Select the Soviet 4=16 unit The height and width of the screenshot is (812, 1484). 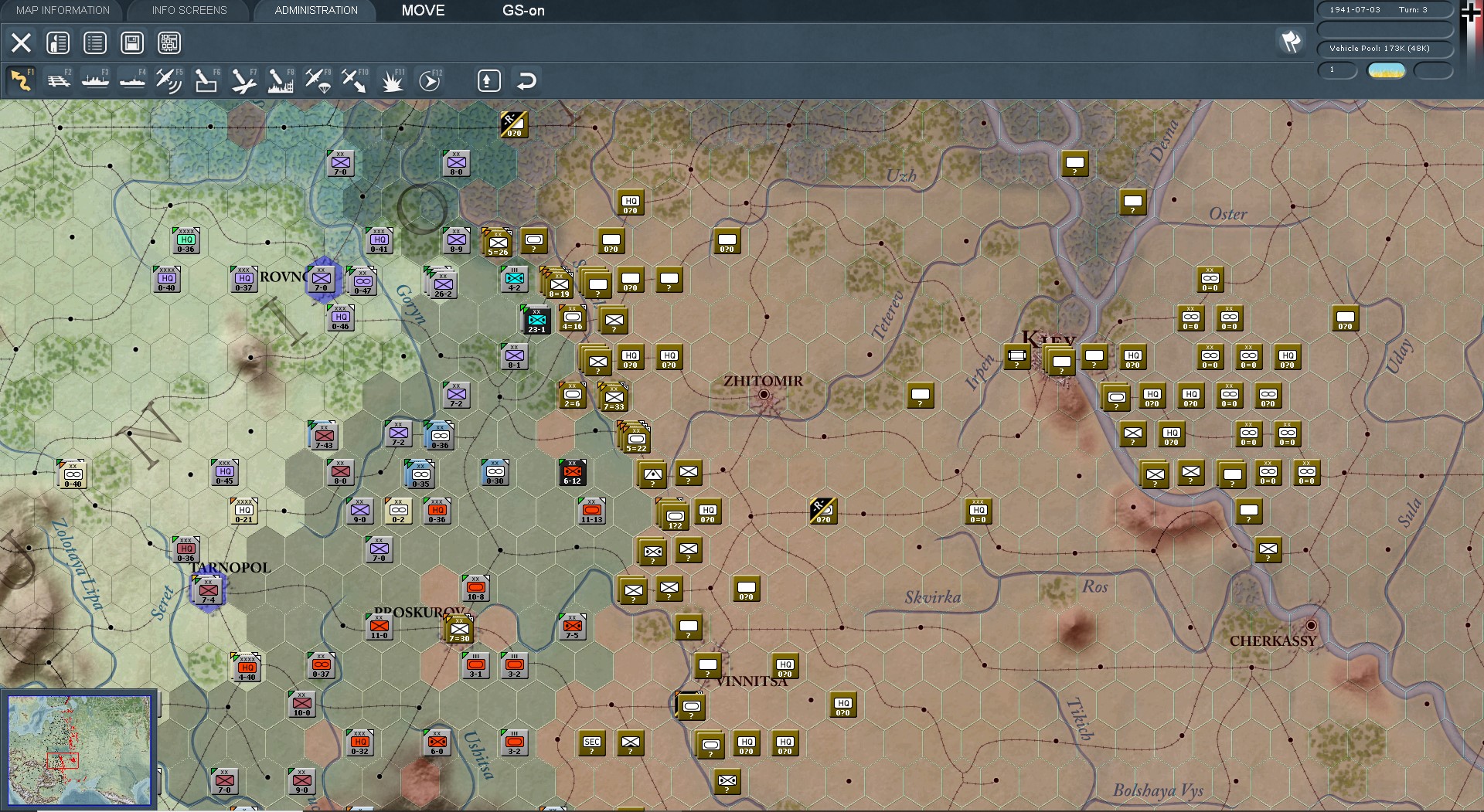click(573, 318)
